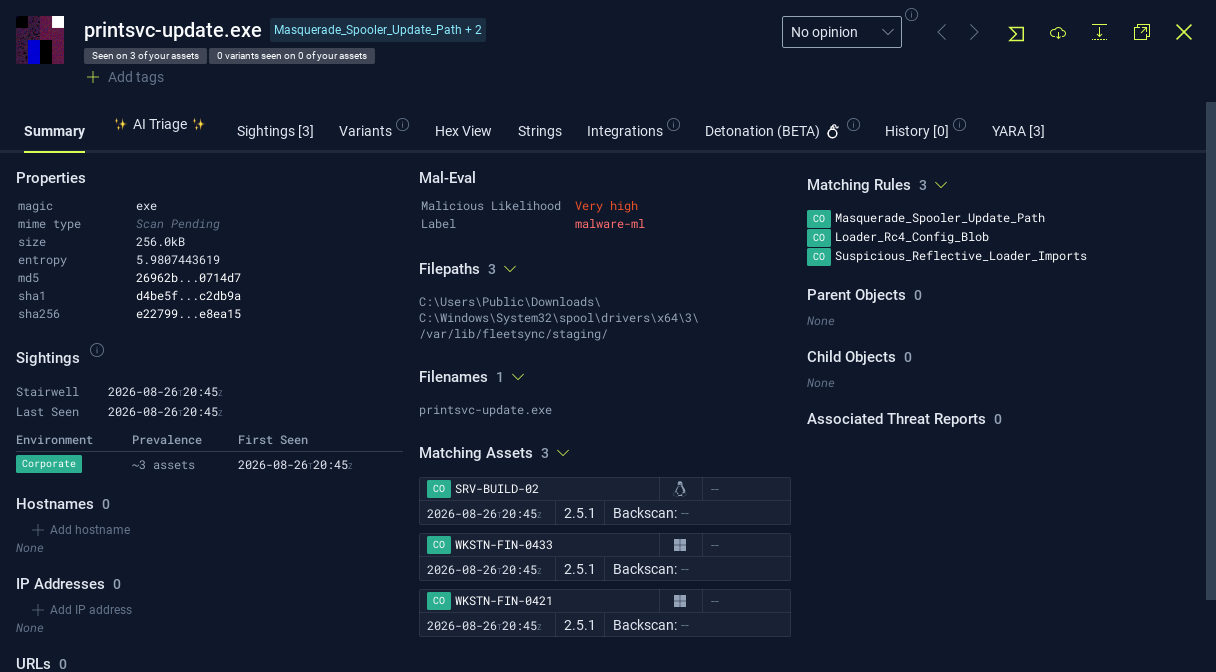
Task: Collapse Matching Rules section chevron
Action: click(x=941, y=185)
